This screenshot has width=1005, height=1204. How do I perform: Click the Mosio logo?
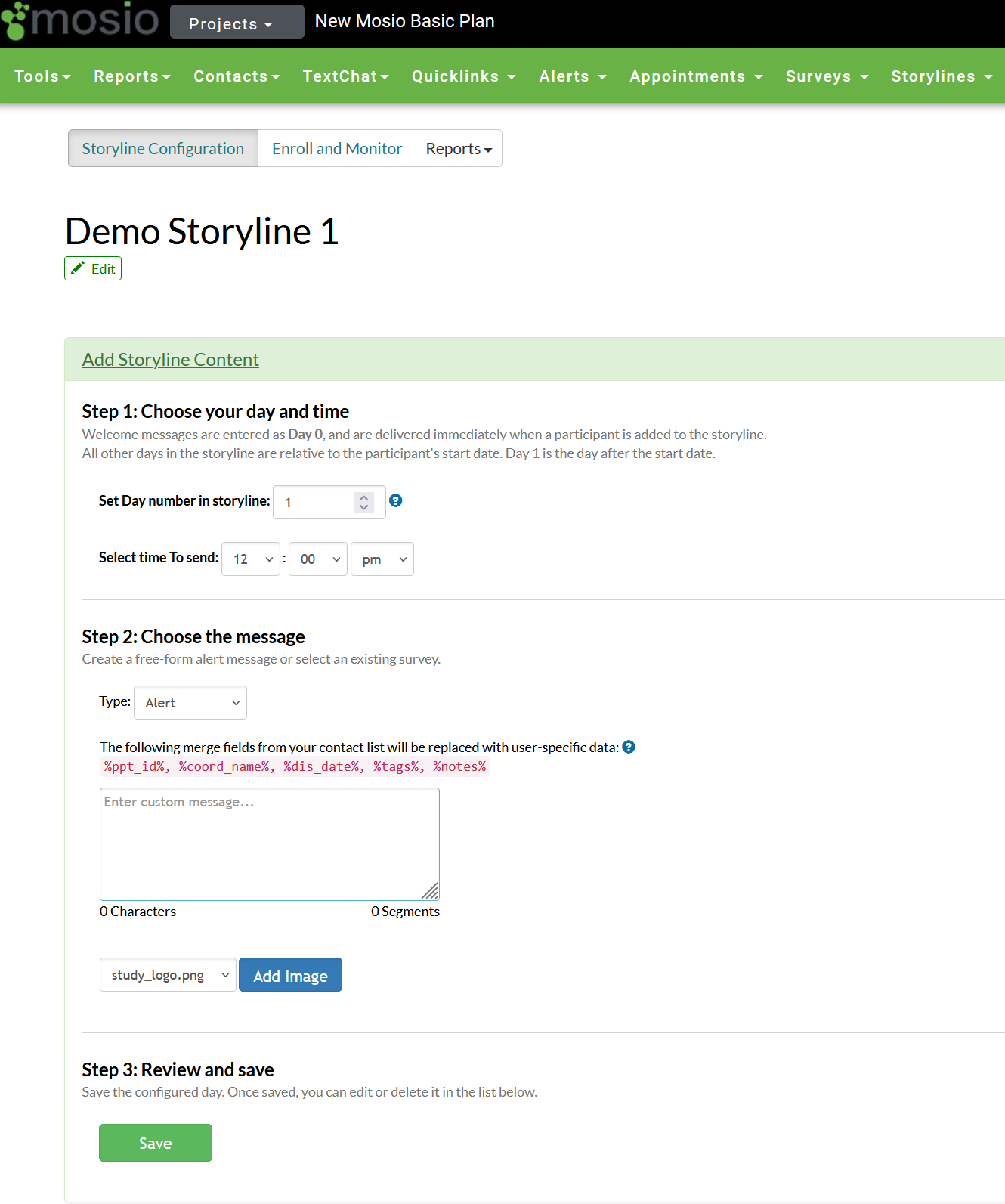[x=80, y=20]
